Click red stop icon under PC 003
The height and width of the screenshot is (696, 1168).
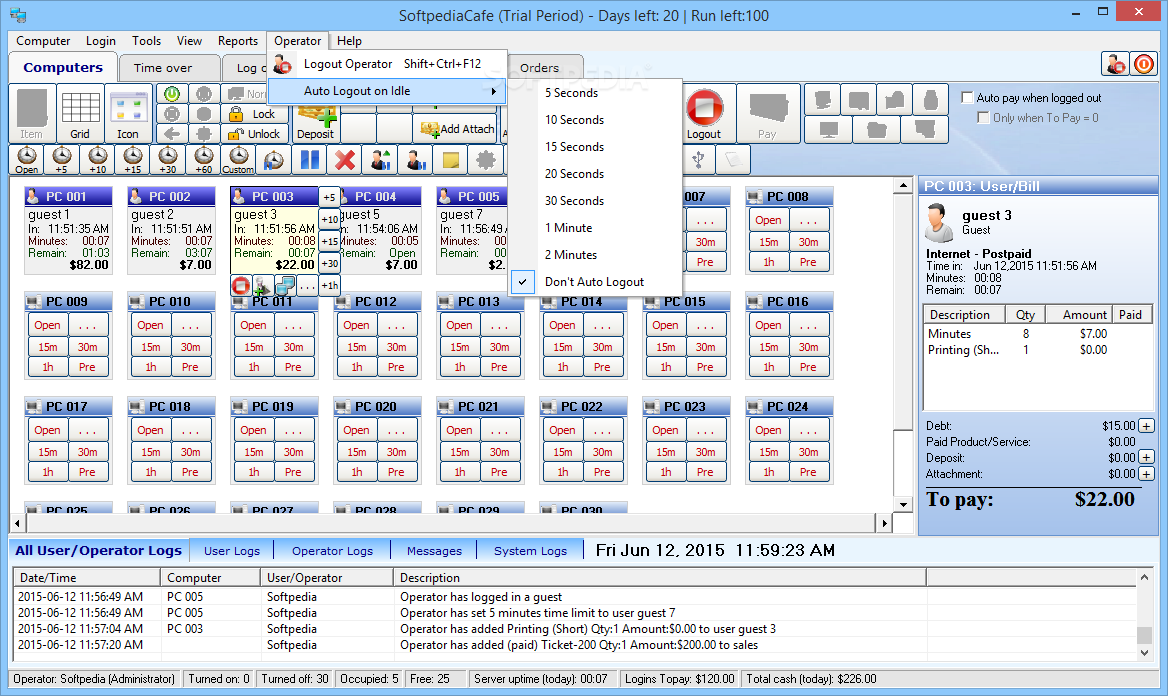[x=241, y=285]
